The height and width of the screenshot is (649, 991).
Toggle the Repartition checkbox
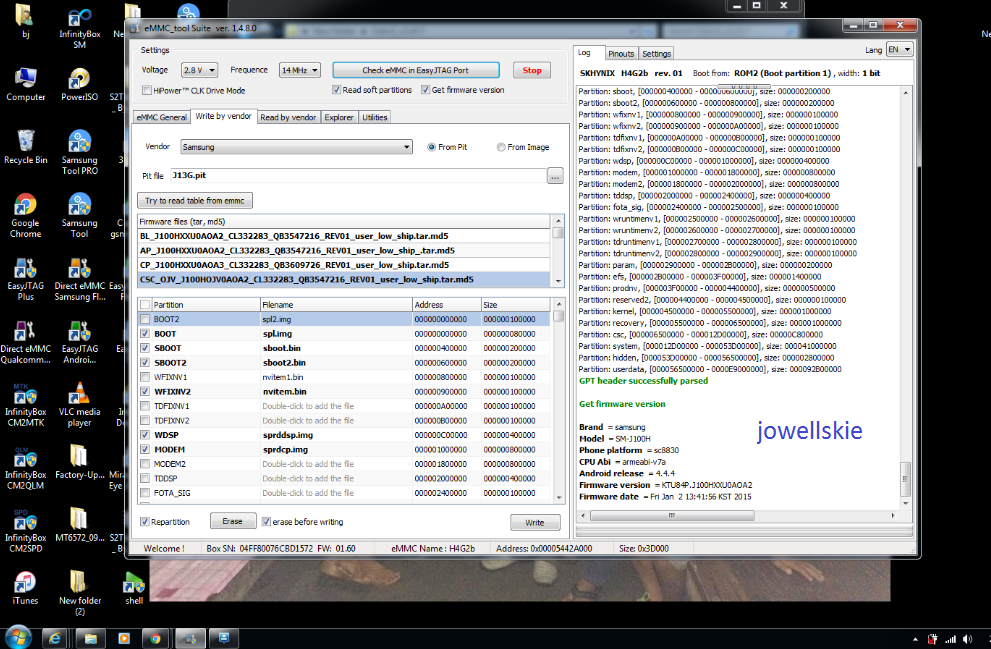145,522
